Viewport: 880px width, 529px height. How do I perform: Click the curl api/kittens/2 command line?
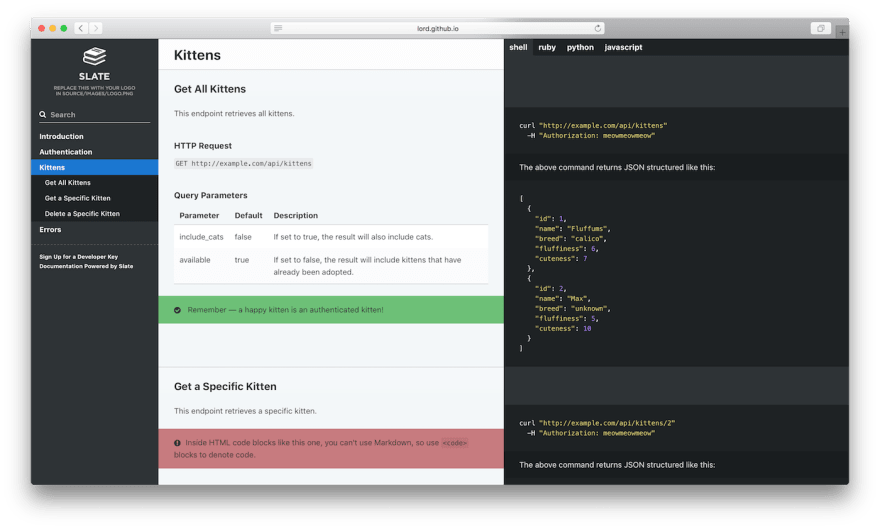pos(597,423)
